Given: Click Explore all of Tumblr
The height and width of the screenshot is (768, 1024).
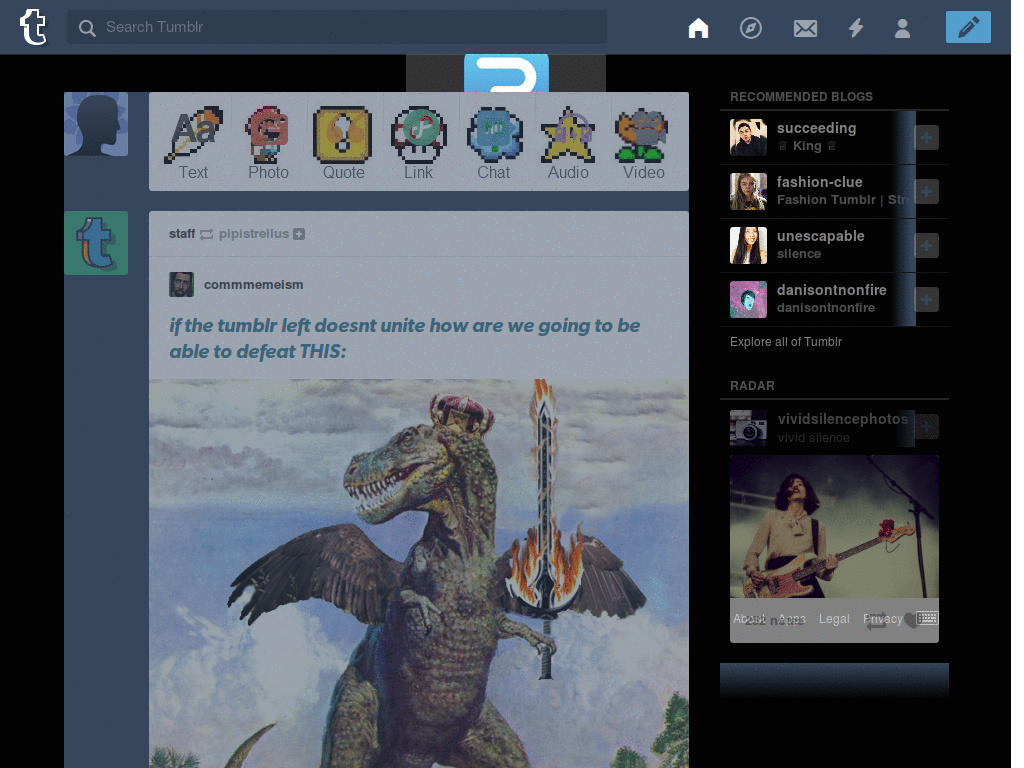Looking at the screenshot, I should [x=786, y=342].
